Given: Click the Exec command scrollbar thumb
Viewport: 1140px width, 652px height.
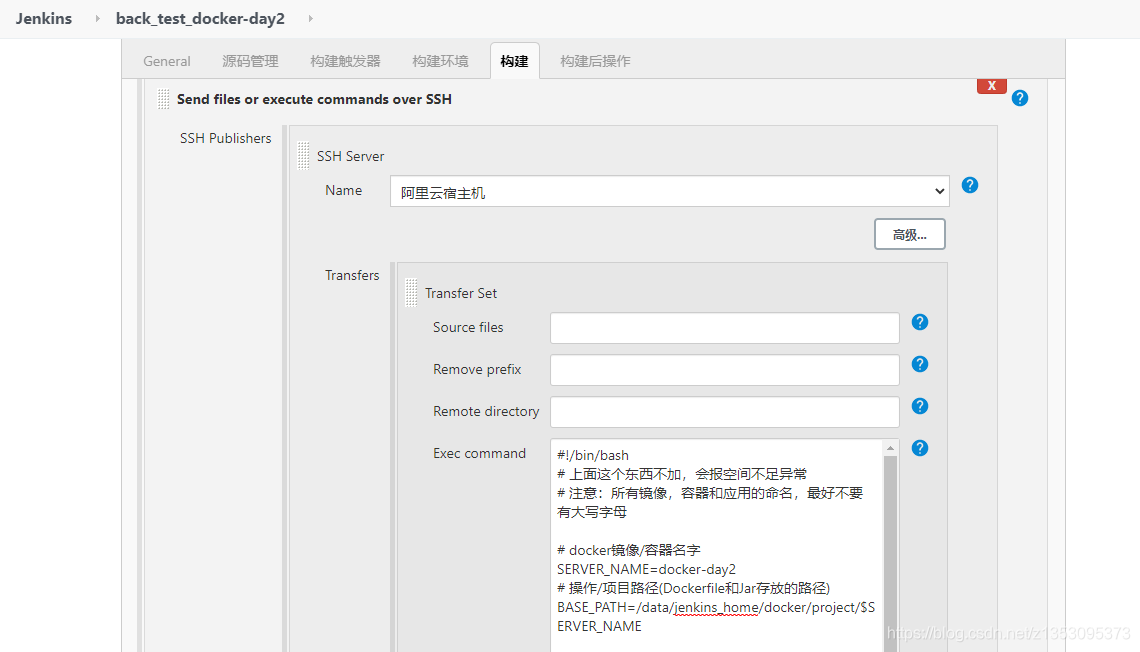Looking at the screenshot, I should [890, 554].
